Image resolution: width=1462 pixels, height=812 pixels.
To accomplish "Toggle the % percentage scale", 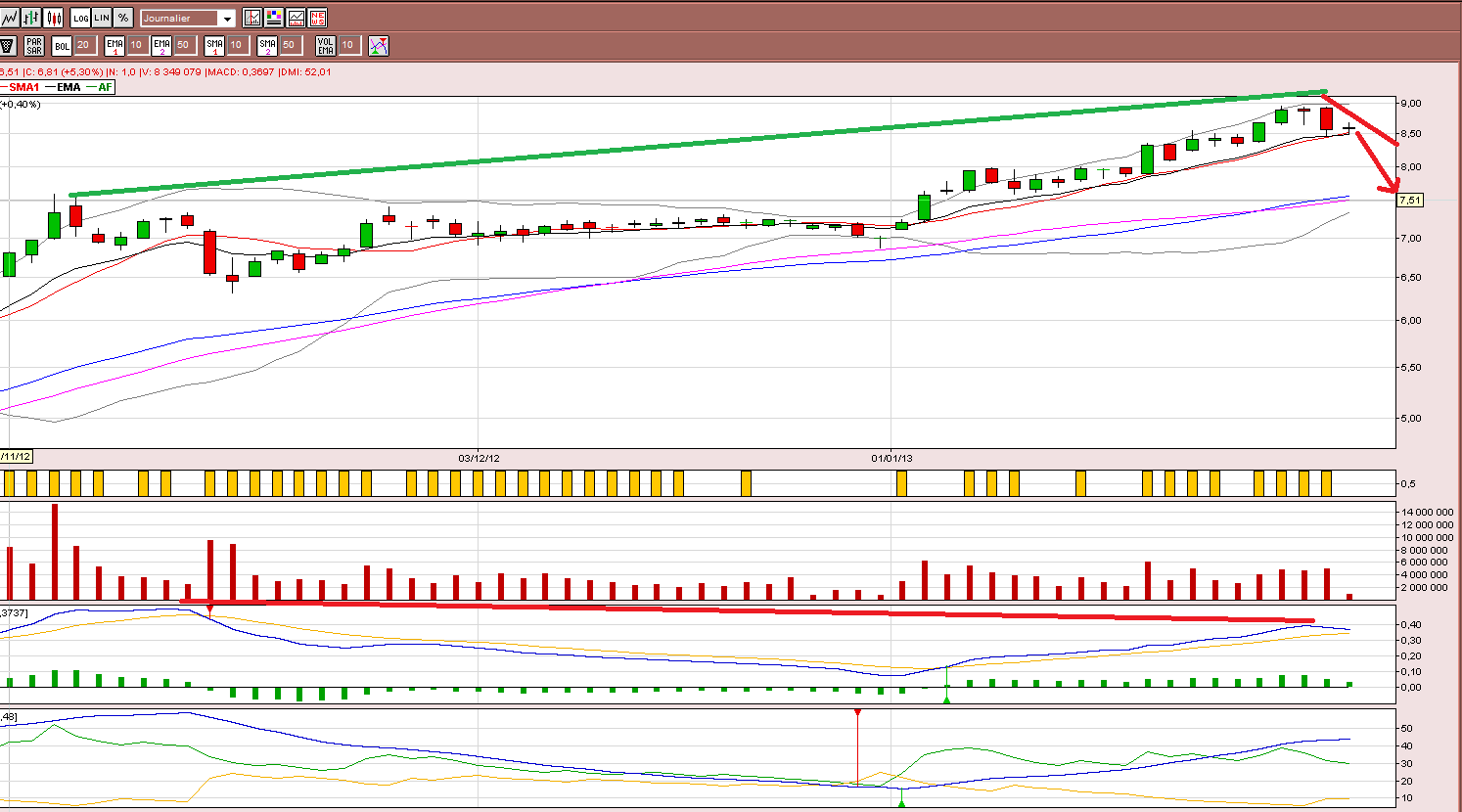I will click(x=123, y=18).
